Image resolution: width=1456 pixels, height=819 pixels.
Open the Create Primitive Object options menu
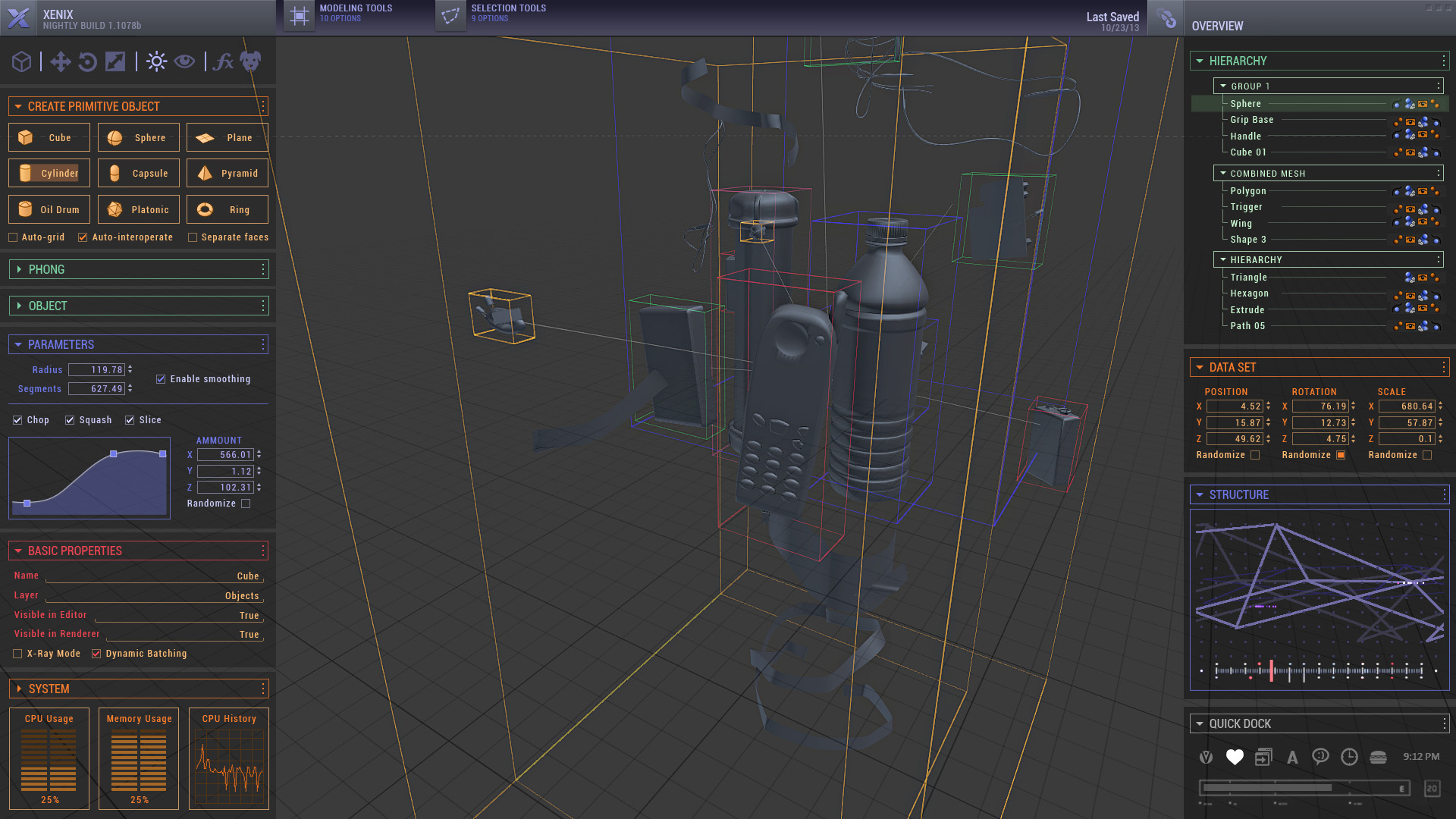tap(263, 106)
